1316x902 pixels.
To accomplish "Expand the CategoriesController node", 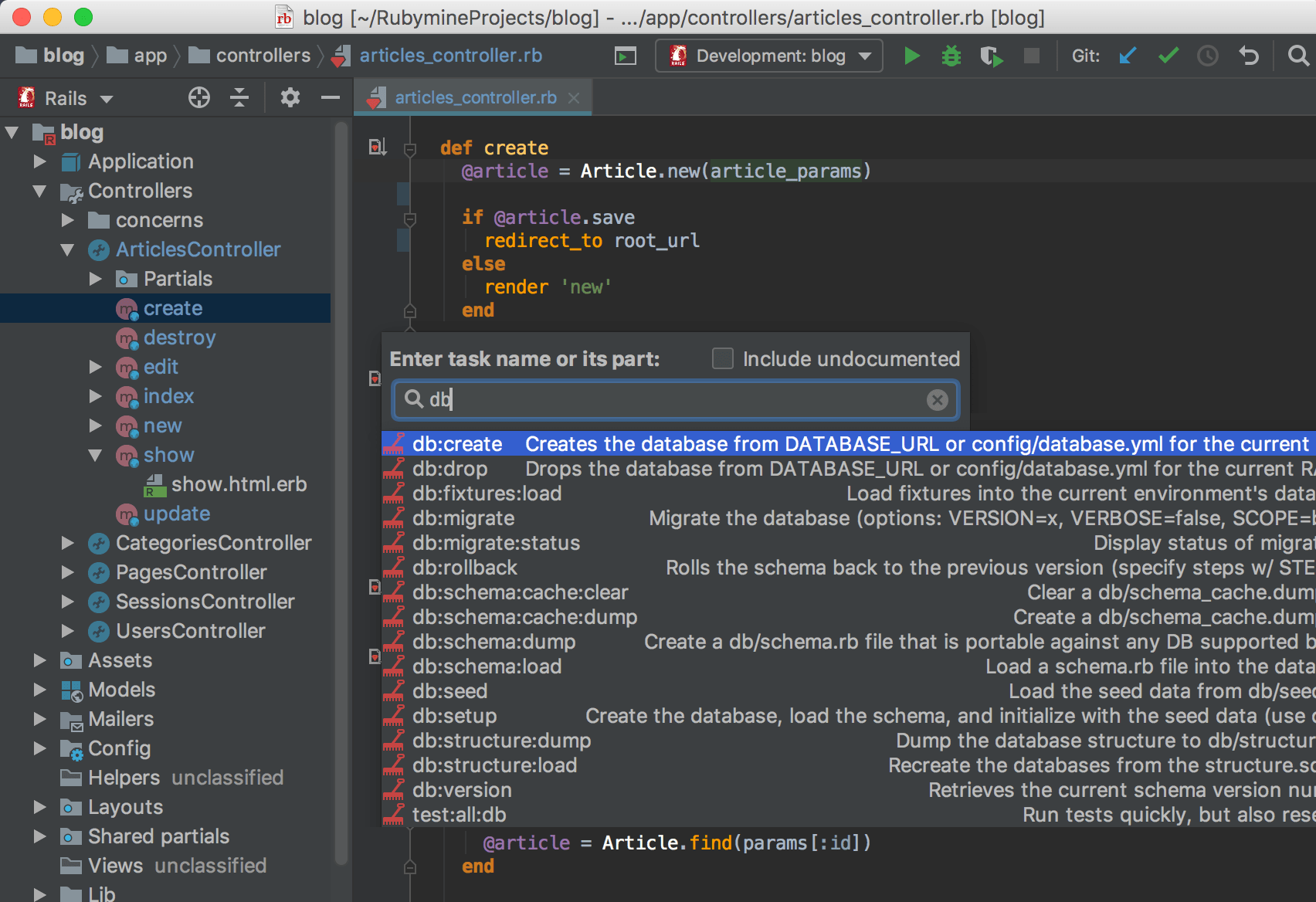I will [x=68, y=543].
